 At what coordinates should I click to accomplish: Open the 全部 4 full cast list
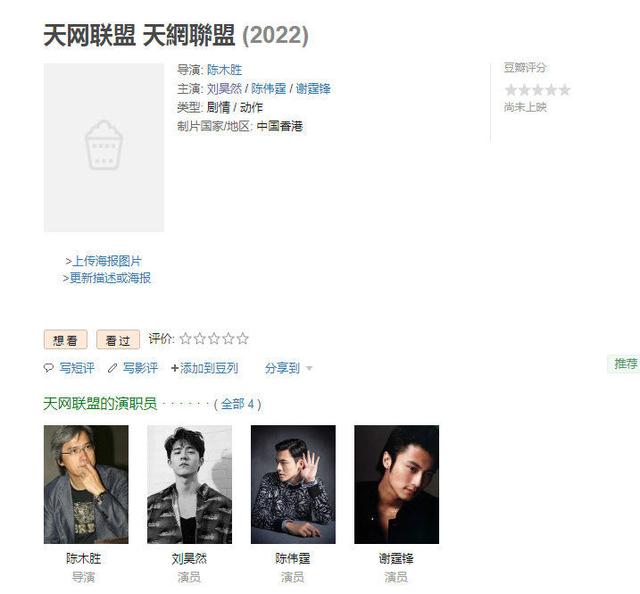(238, 404)
